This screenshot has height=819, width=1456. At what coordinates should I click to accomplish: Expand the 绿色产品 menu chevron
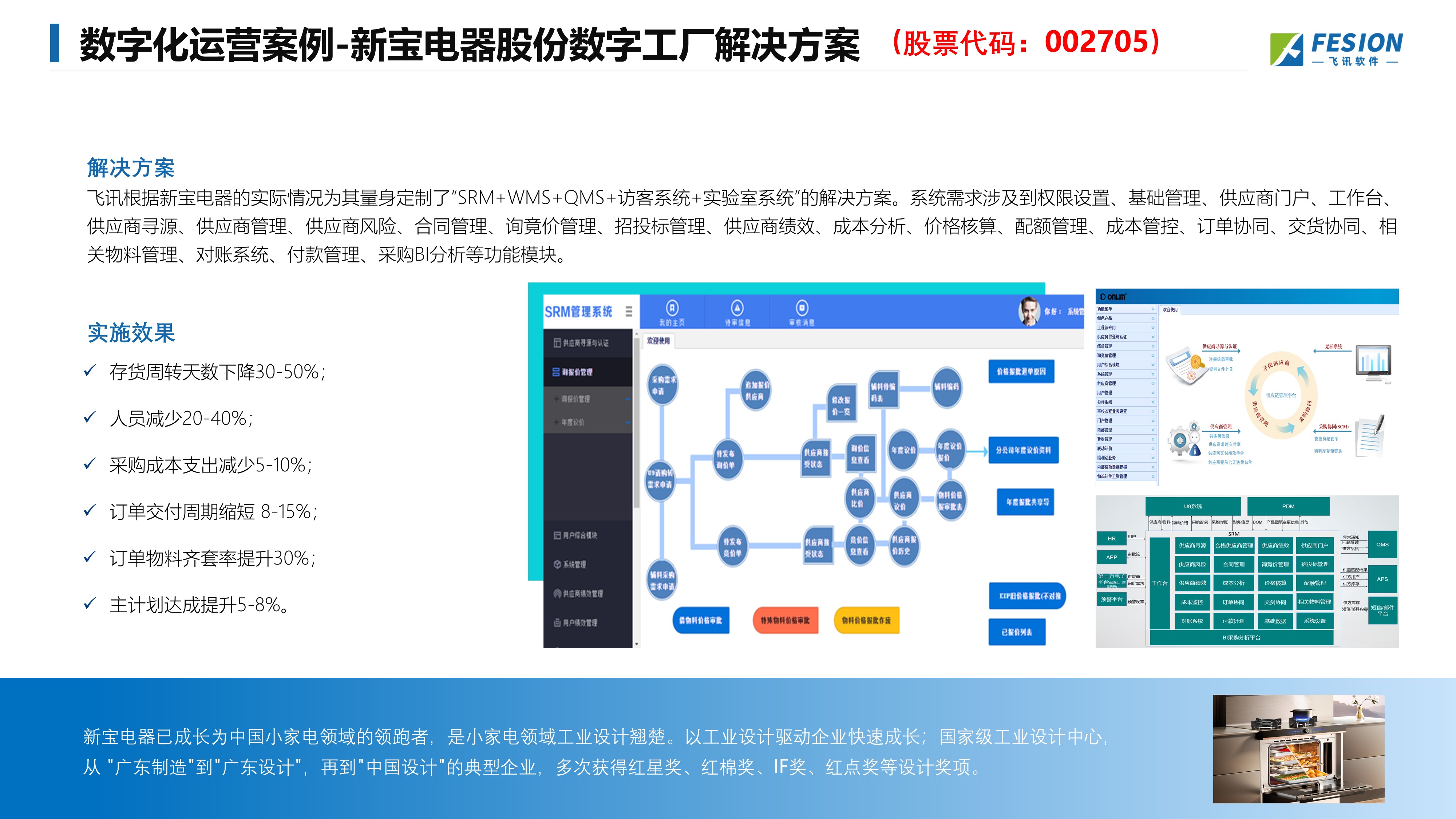pyautogui.click(x=1152, y=318)
